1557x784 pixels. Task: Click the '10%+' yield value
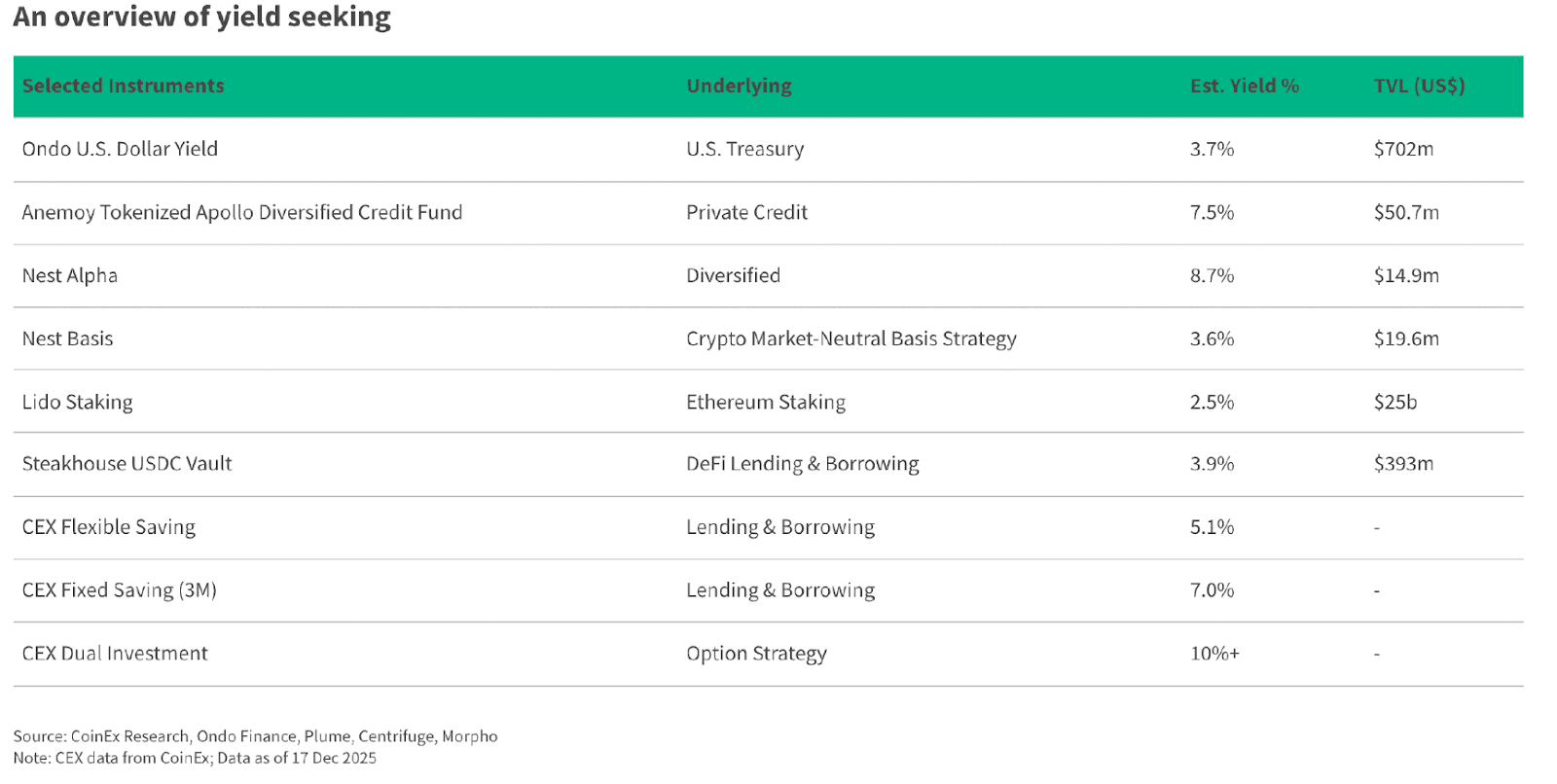pyautogui.click(x=1214, y=654)
